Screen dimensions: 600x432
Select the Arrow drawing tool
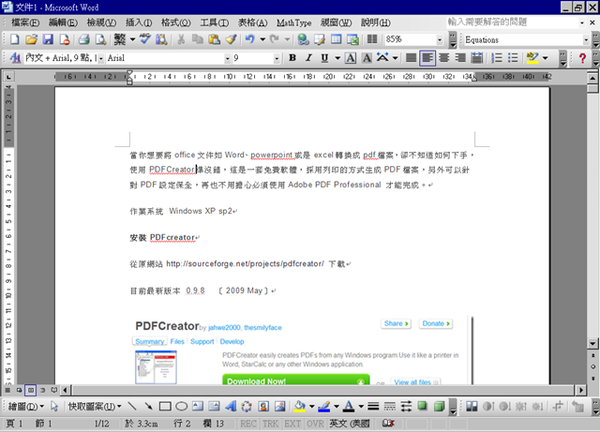[x=148, y=406]
